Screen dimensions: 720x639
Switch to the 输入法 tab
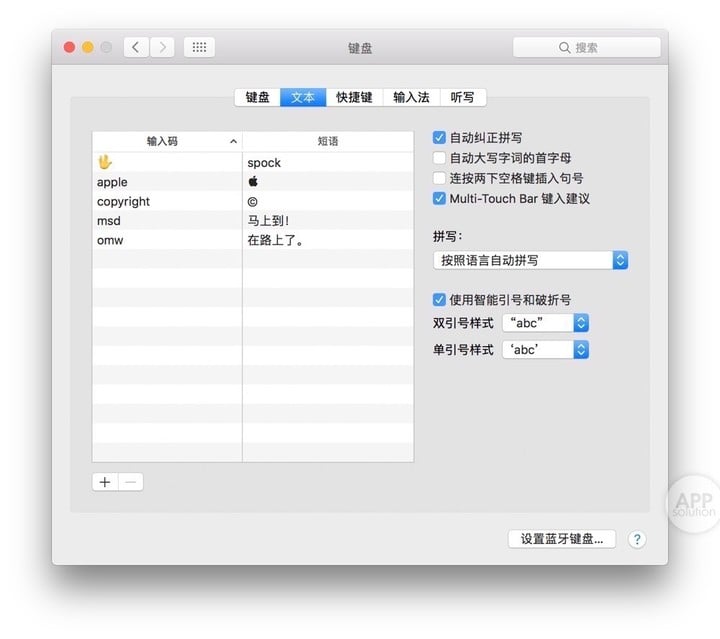point(411,97)
